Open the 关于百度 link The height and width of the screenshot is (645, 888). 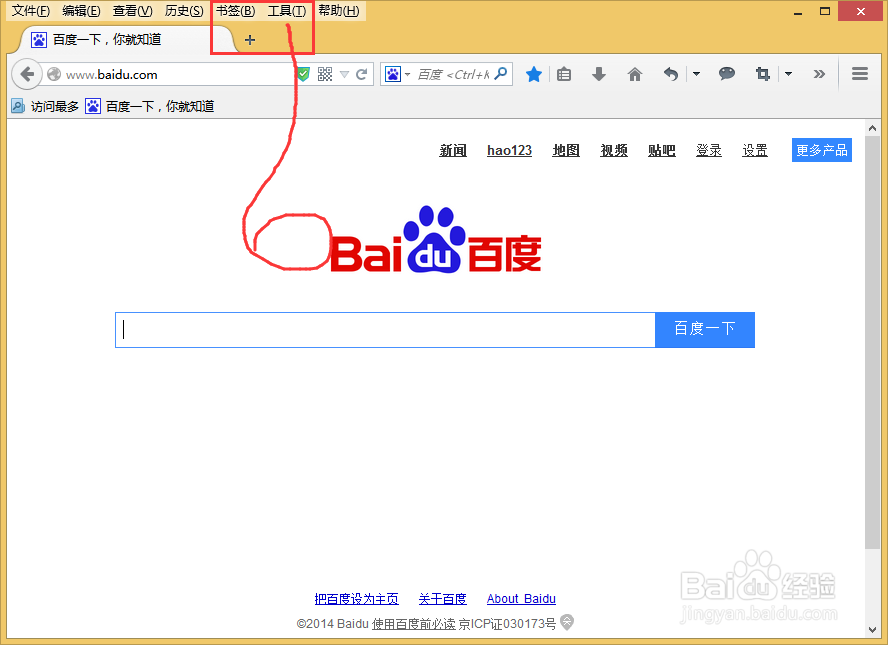click(x=442, y=599)
